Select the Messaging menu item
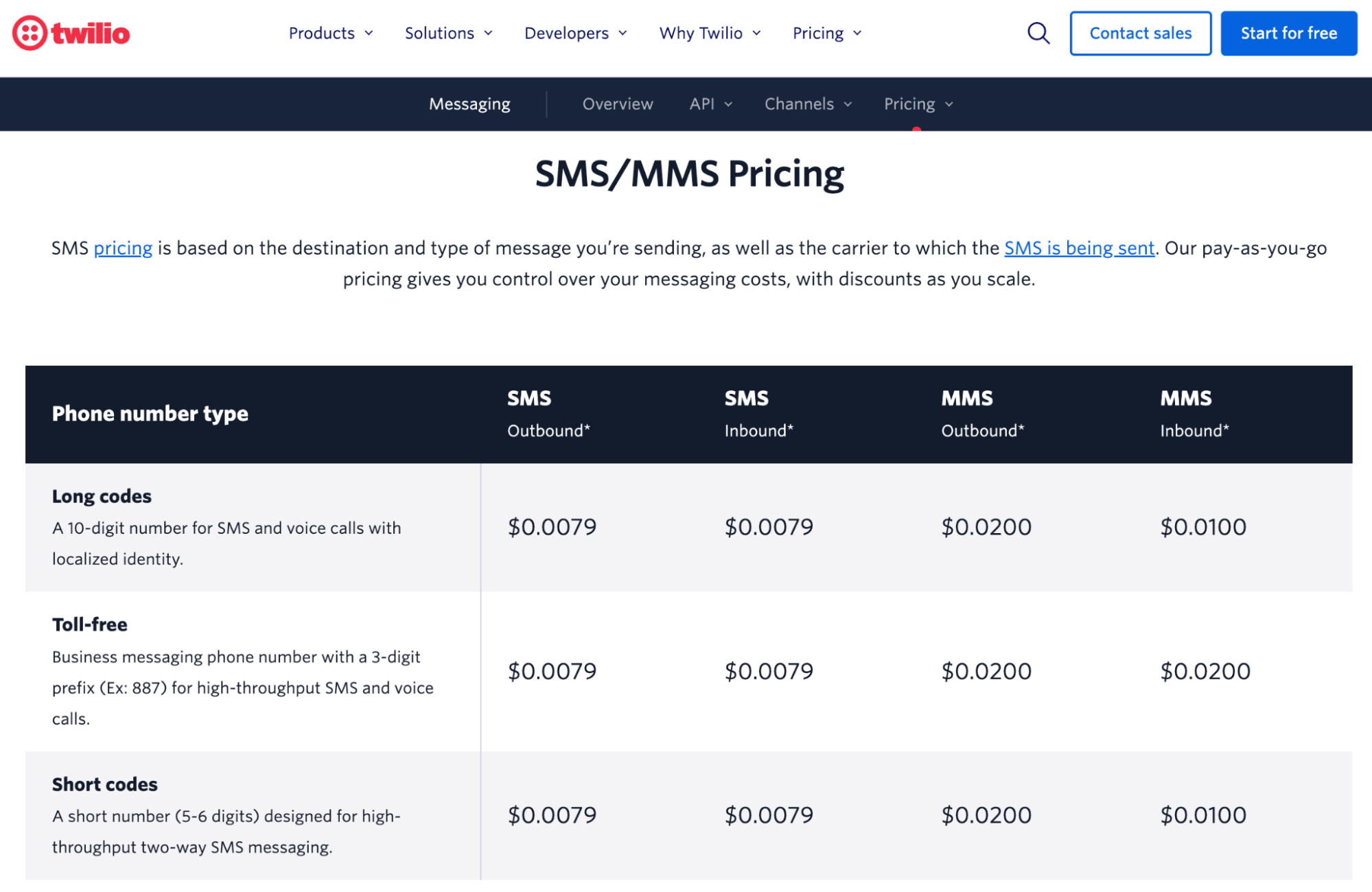Viewport: 1372px width, 892px height. 469,104
